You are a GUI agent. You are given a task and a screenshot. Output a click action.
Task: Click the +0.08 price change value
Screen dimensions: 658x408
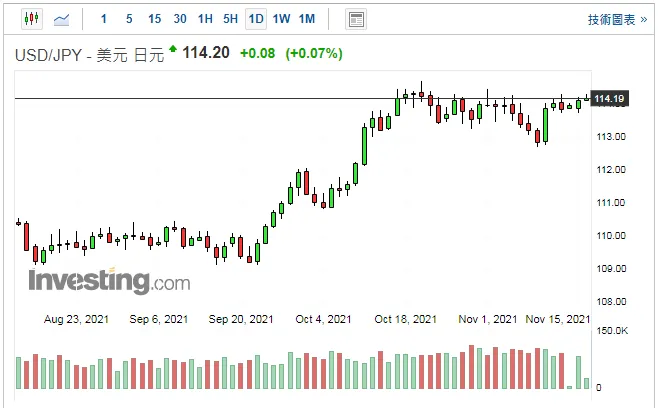click(257, 53)
